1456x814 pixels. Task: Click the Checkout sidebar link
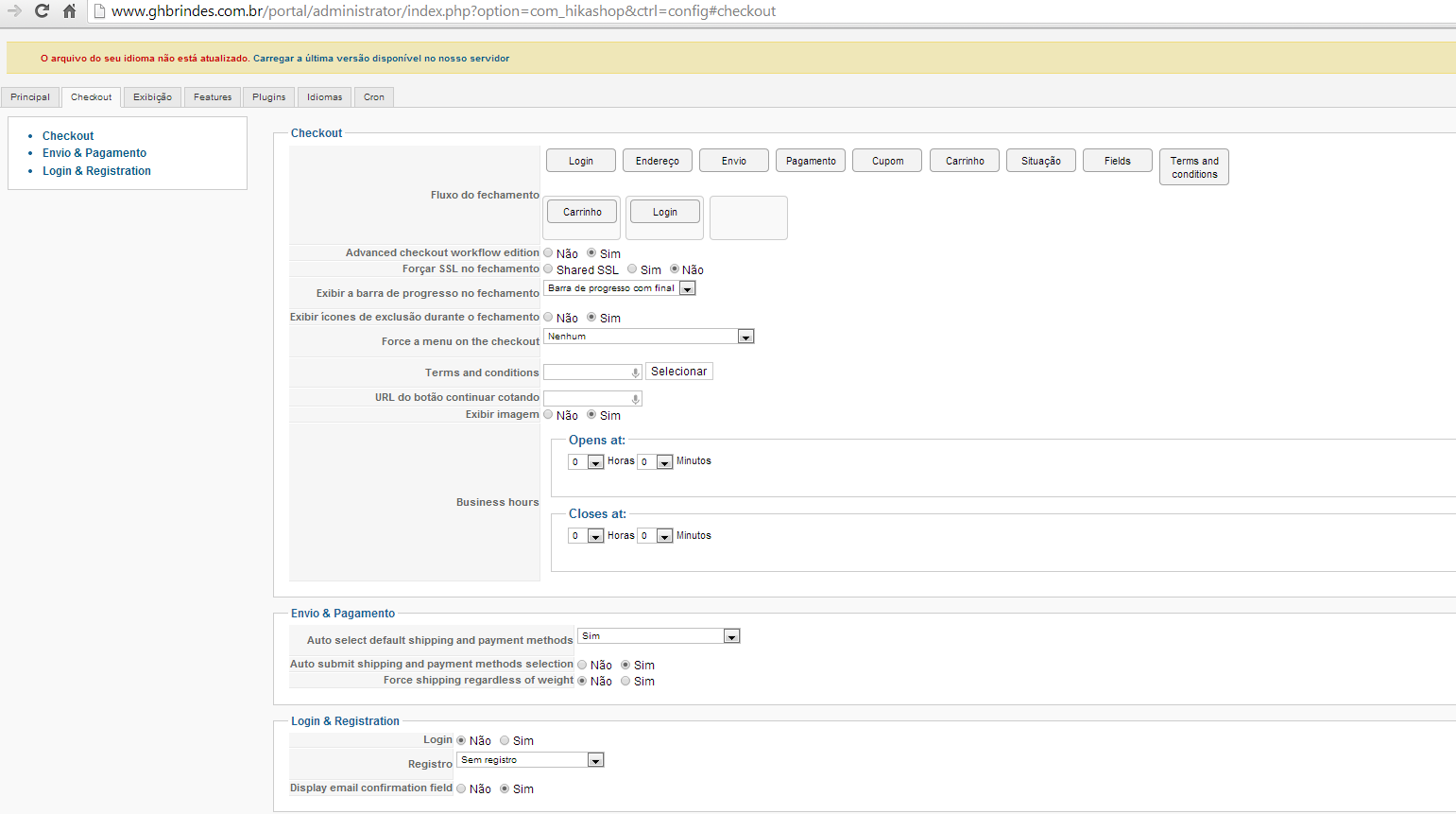point(68,136)
